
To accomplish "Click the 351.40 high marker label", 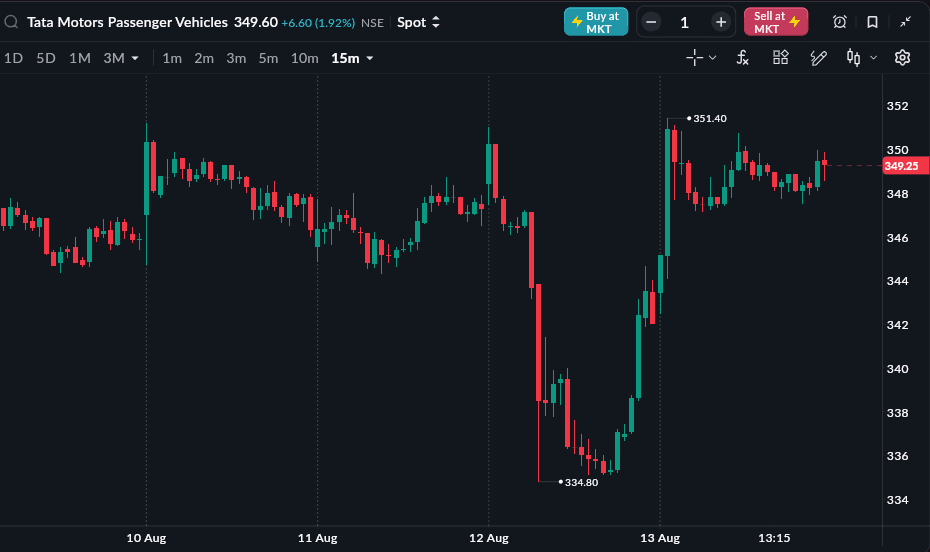I will (709, 119).
